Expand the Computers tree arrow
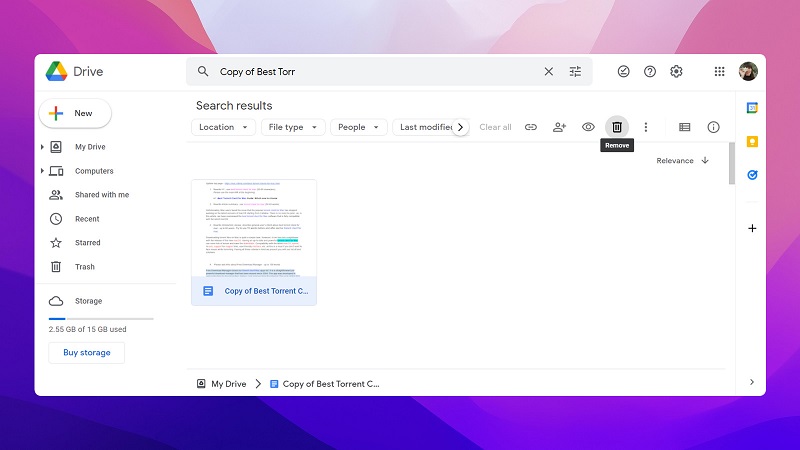 click(42, 171)
